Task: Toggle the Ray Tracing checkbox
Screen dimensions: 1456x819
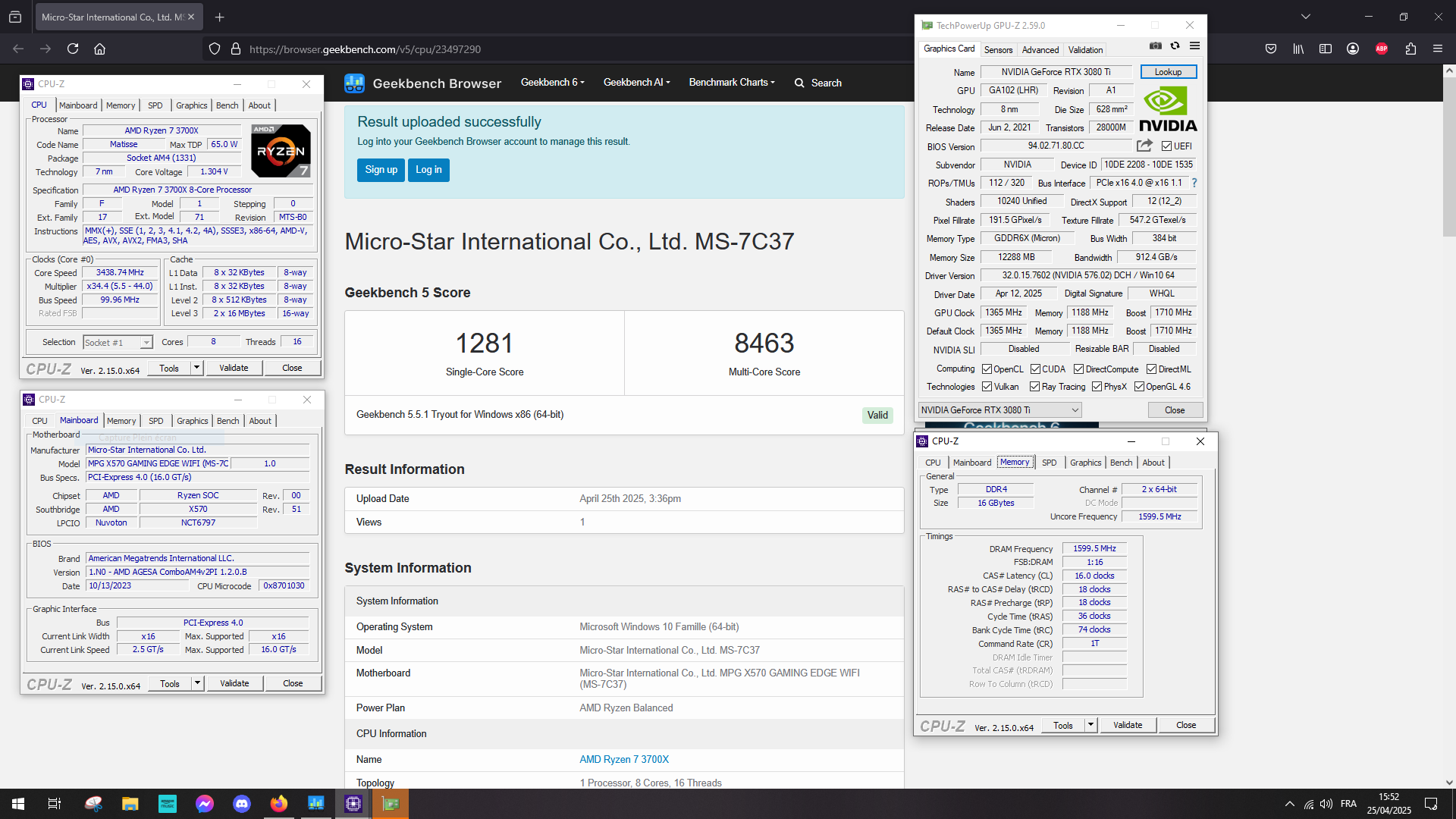Action: [x=1034, y=387]
